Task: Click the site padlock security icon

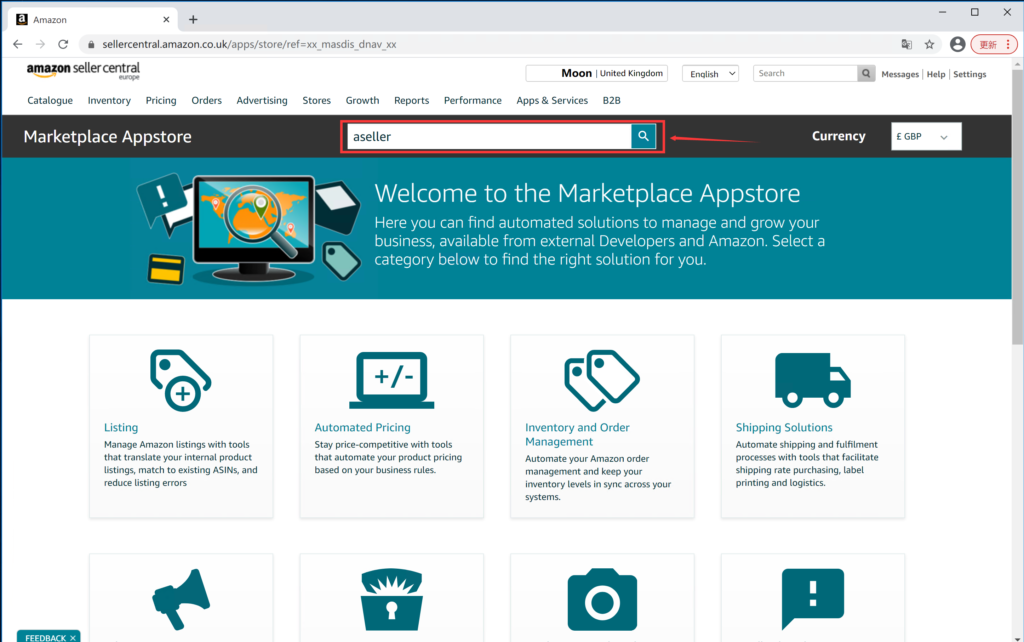Action: [x=91, y=44]
